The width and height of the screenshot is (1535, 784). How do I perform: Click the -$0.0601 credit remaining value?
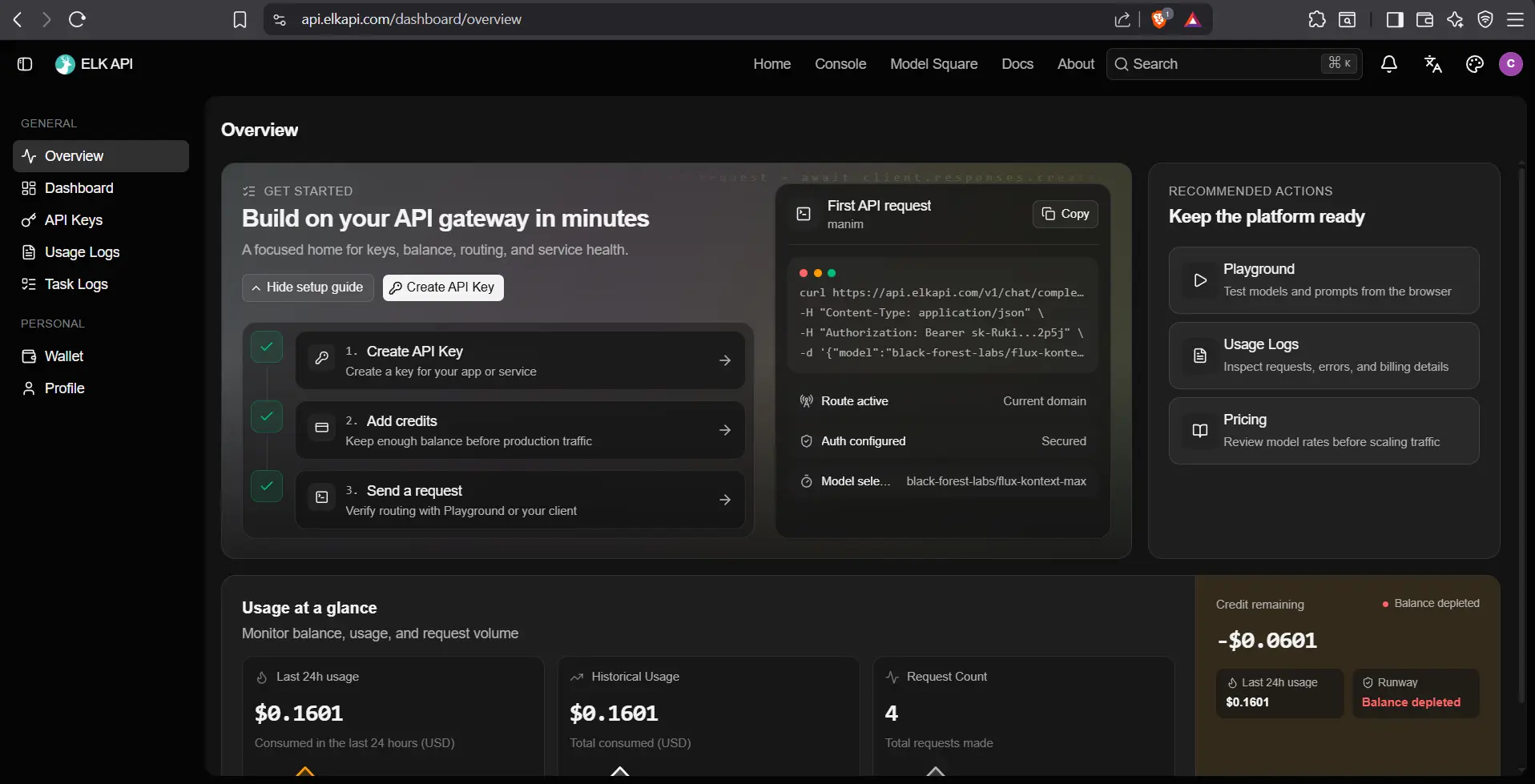(x=1267, y=641)
